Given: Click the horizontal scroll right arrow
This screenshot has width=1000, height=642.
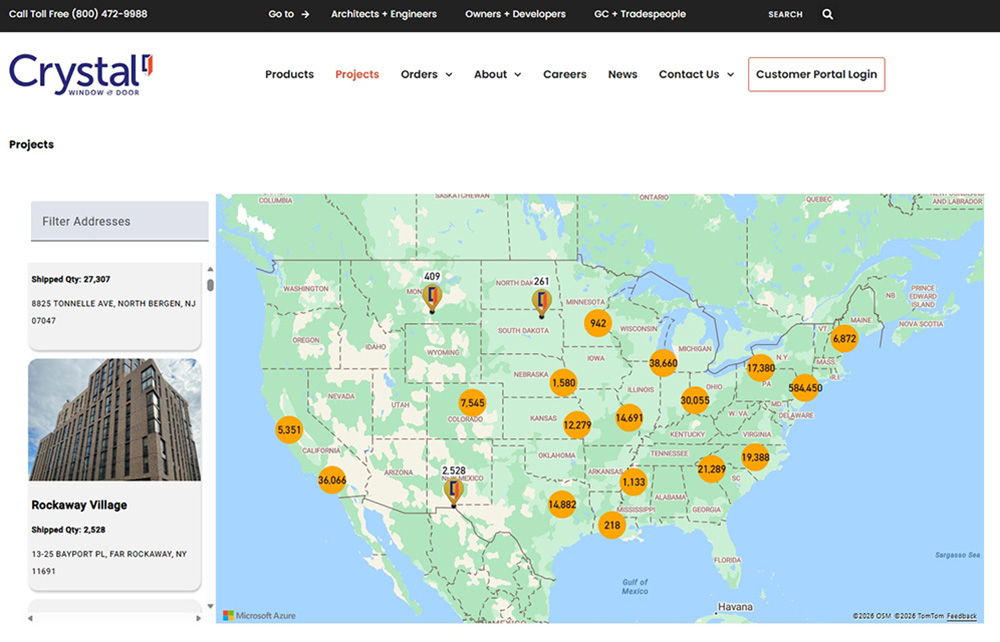Looking at the screenshot, I should coord(198,618).
